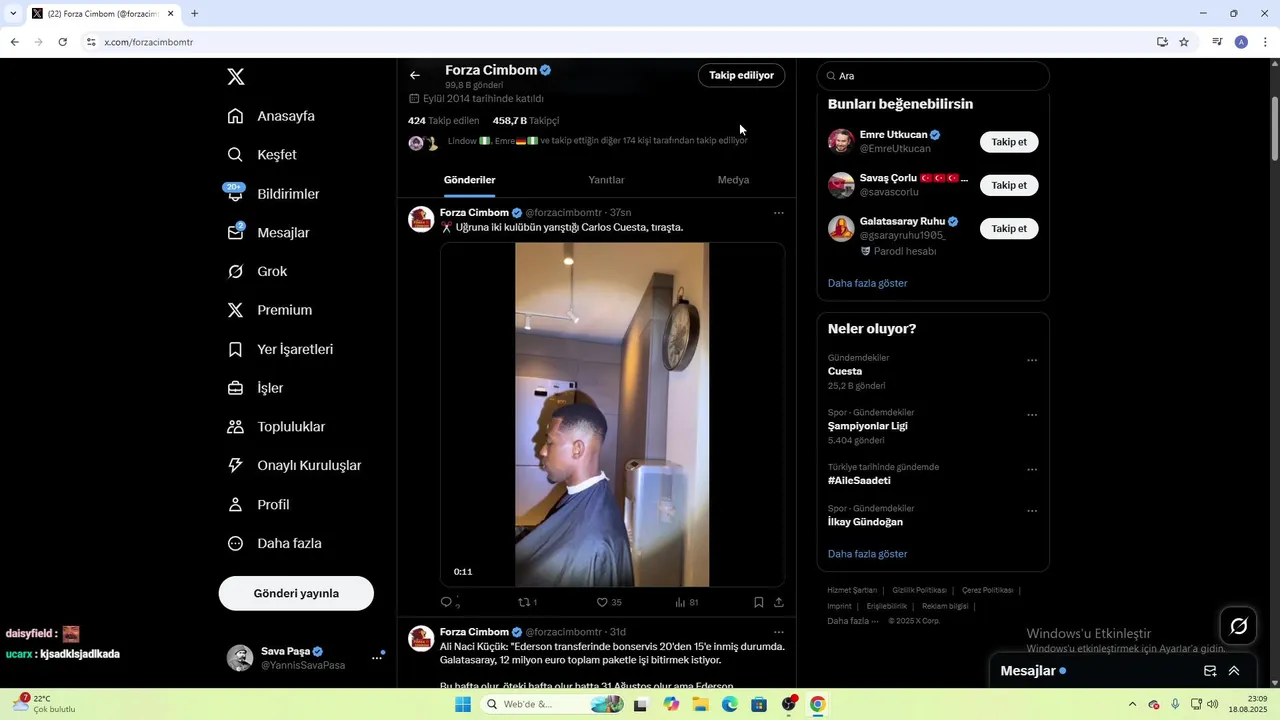Open Bildirimler notifications
1280x720 pixels.
[x=273, y=194]
